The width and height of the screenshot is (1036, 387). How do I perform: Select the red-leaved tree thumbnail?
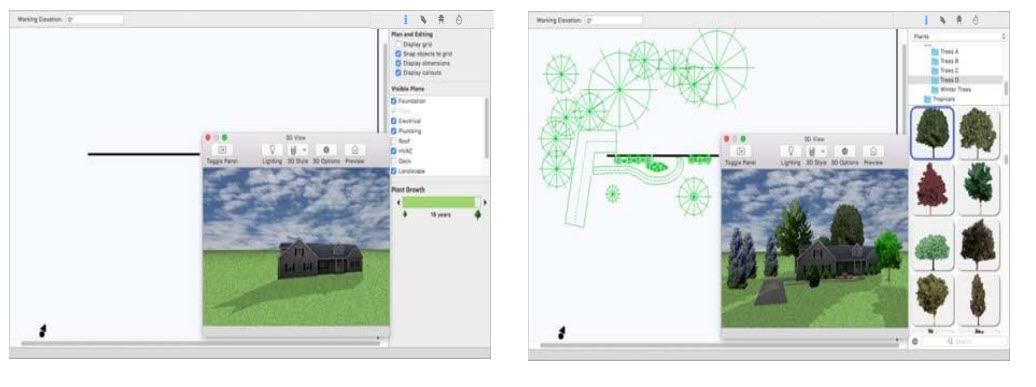[932, 190]
